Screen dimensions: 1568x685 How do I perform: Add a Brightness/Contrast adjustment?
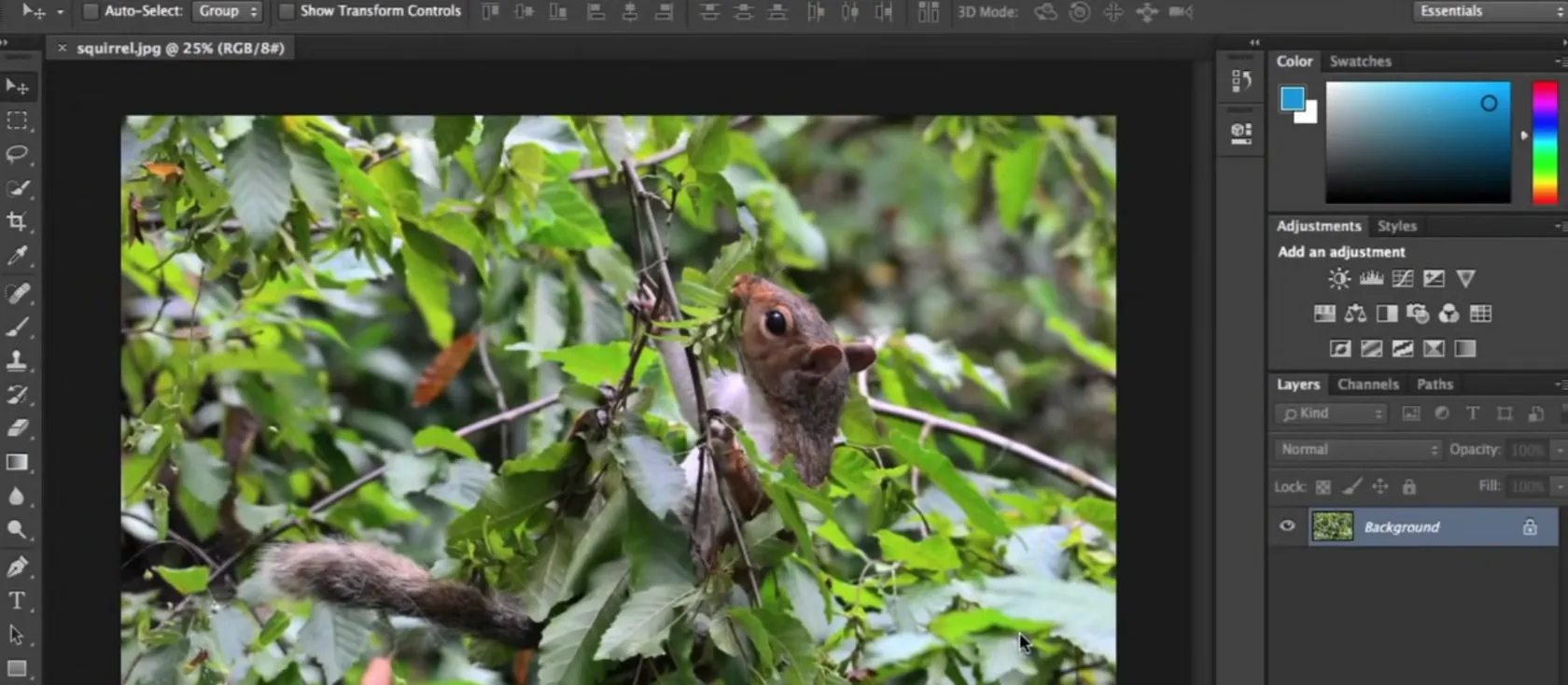(1339, 278)
